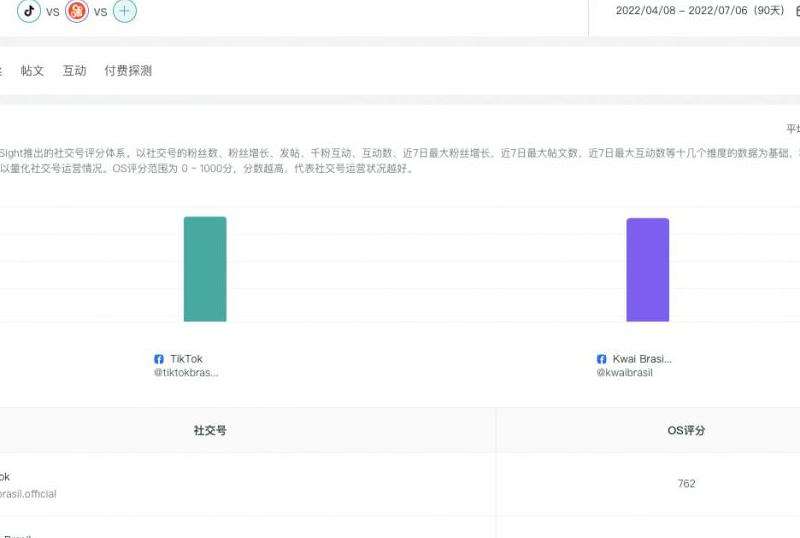
Task: Click the TikTok avatar in comparison header
Action: [29, 12]
